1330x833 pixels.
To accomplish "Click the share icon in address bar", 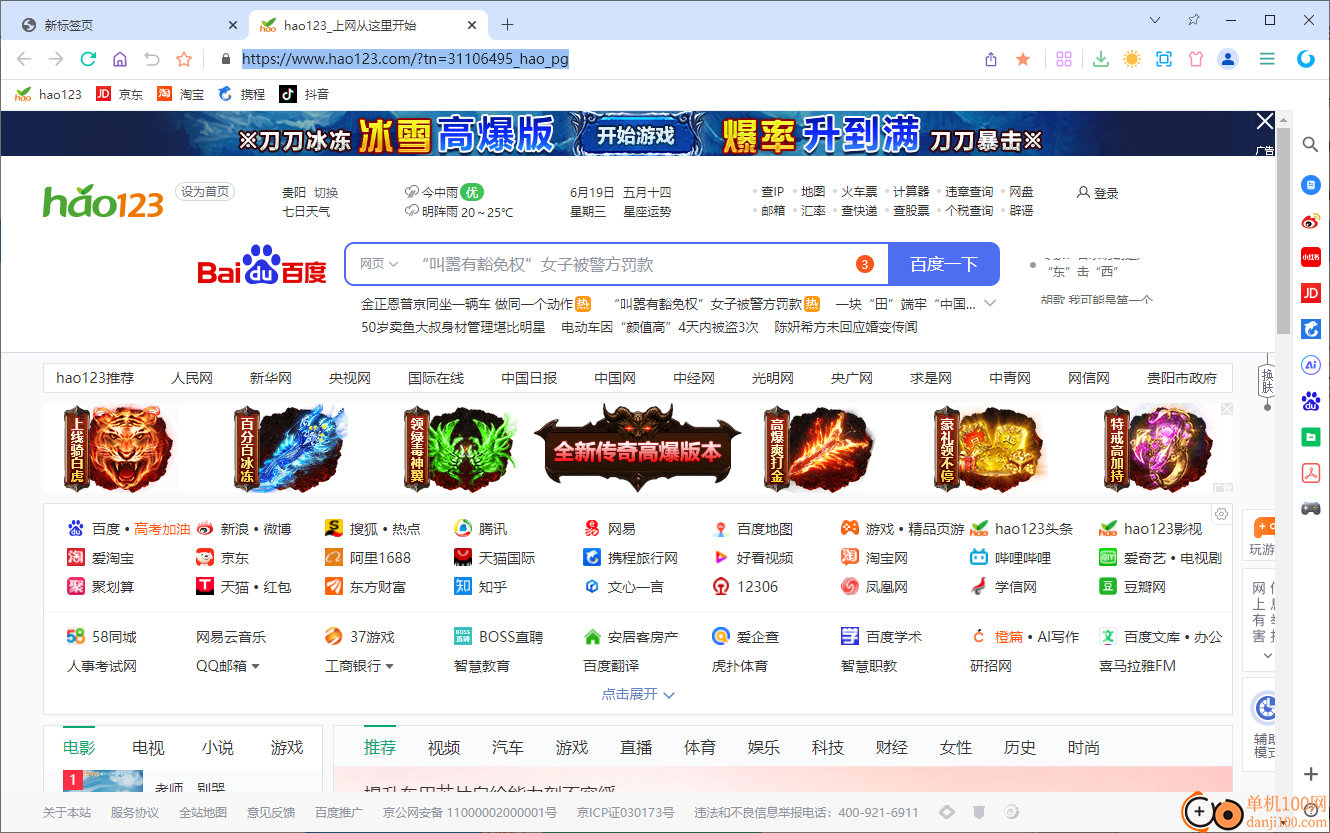I will coord(991,59).
